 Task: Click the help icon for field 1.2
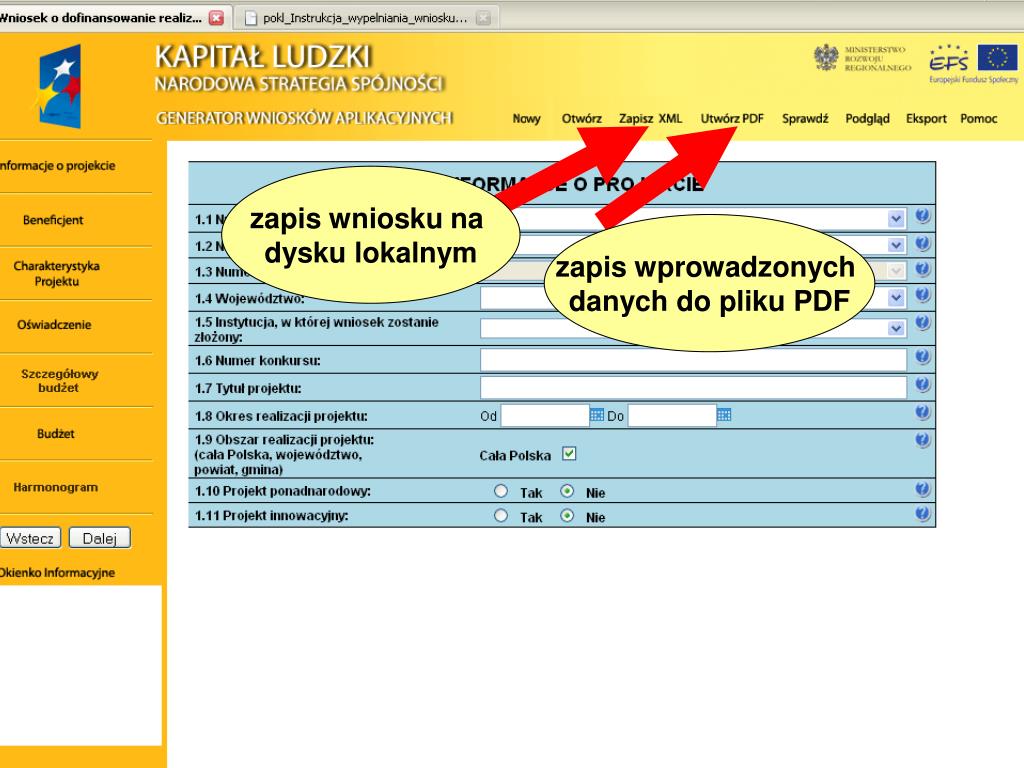tap(922, 244)
